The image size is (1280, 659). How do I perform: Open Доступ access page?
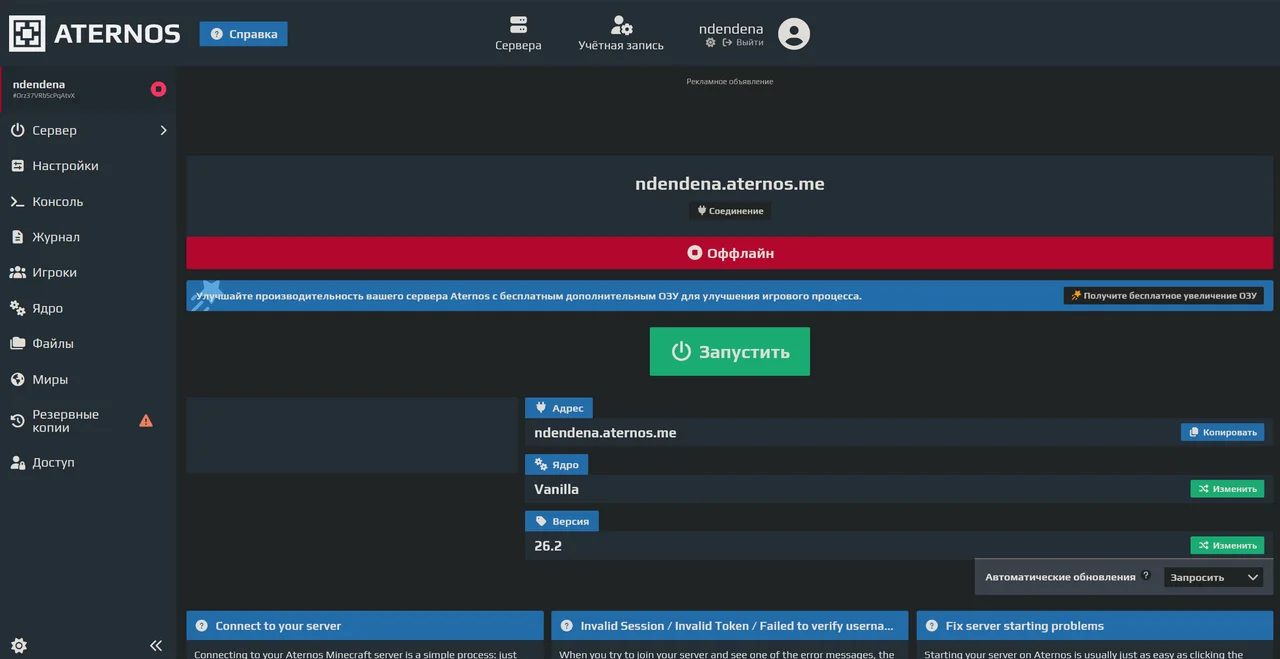point(88,462)
